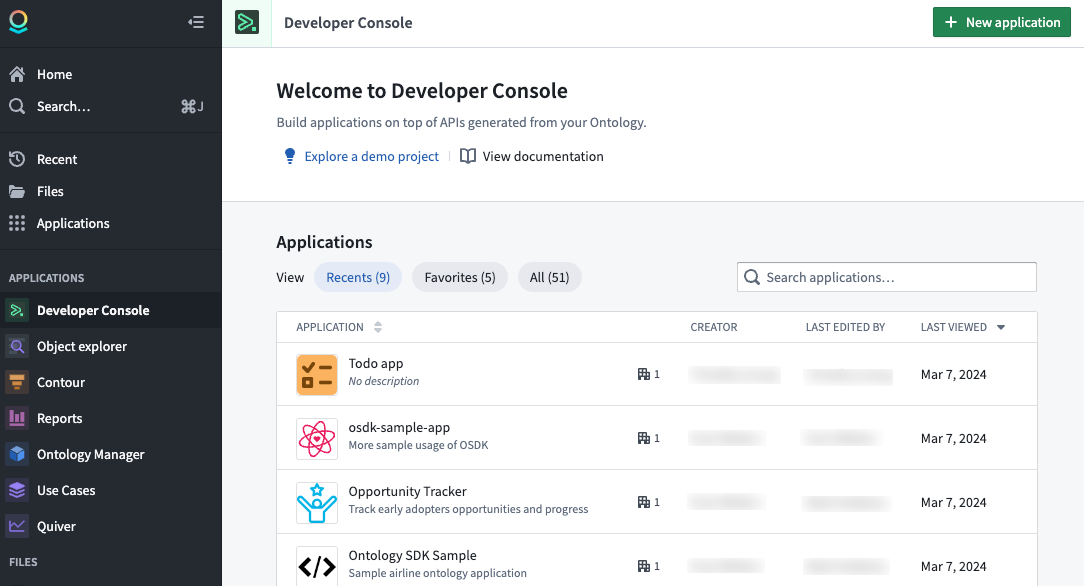Image resolution: width=1084 pixels, height=586 pixels.
Task: Switch to the Favorites (5) filter
Action: 459,277
